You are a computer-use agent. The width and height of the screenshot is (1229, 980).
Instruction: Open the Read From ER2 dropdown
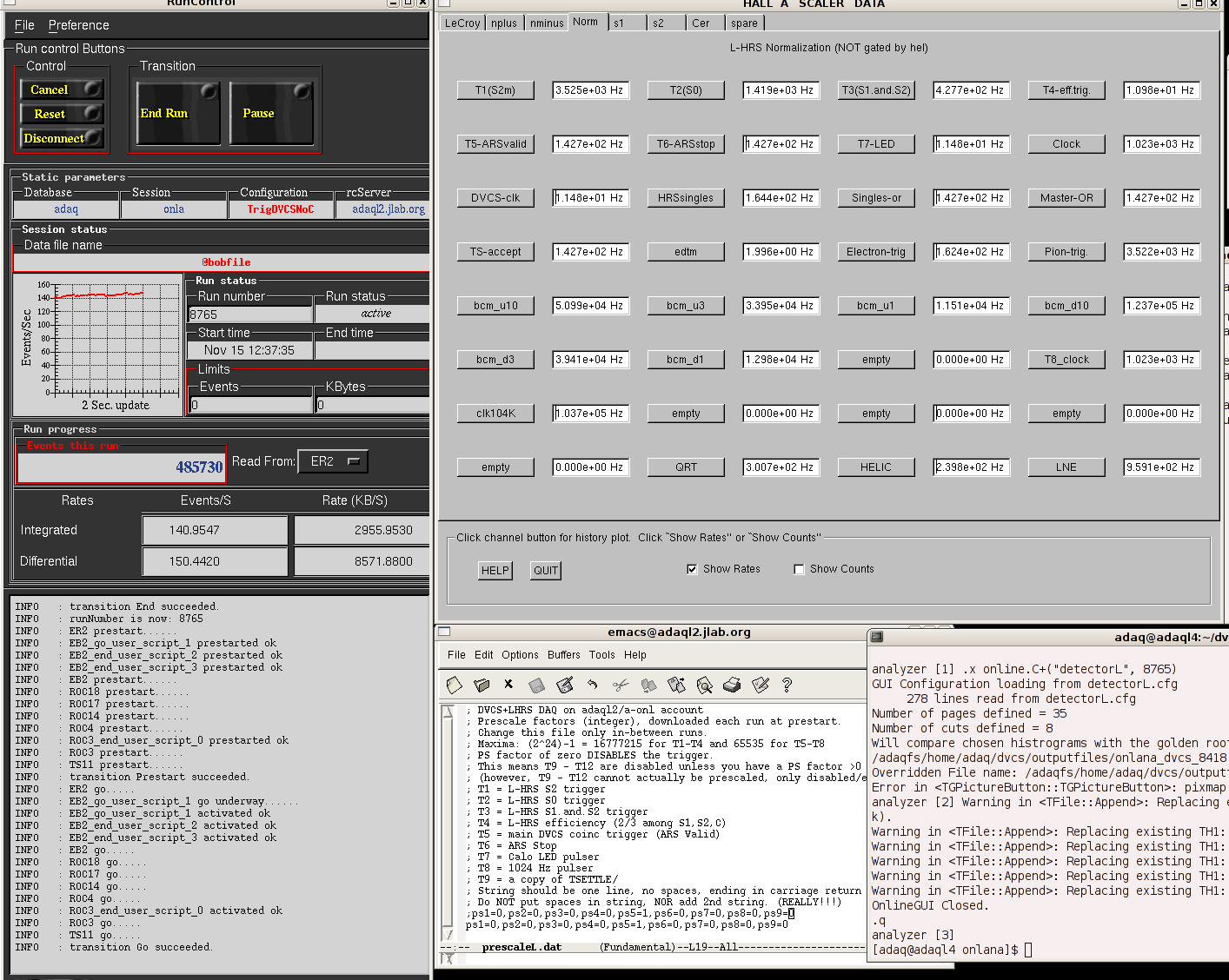[x=333, y=461]
